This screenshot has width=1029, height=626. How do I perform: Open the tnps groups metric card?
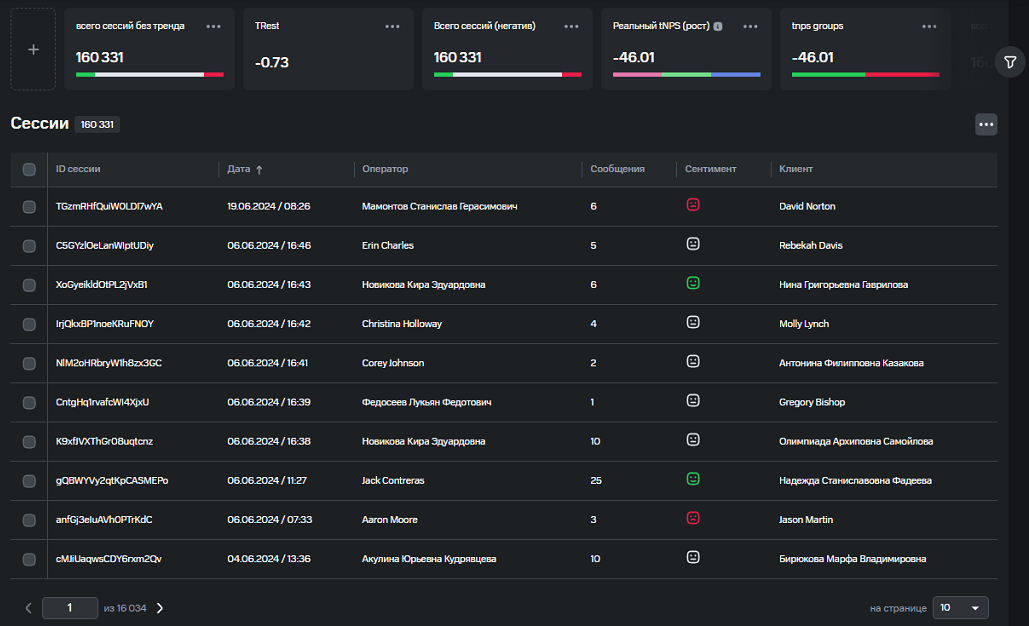866,49
